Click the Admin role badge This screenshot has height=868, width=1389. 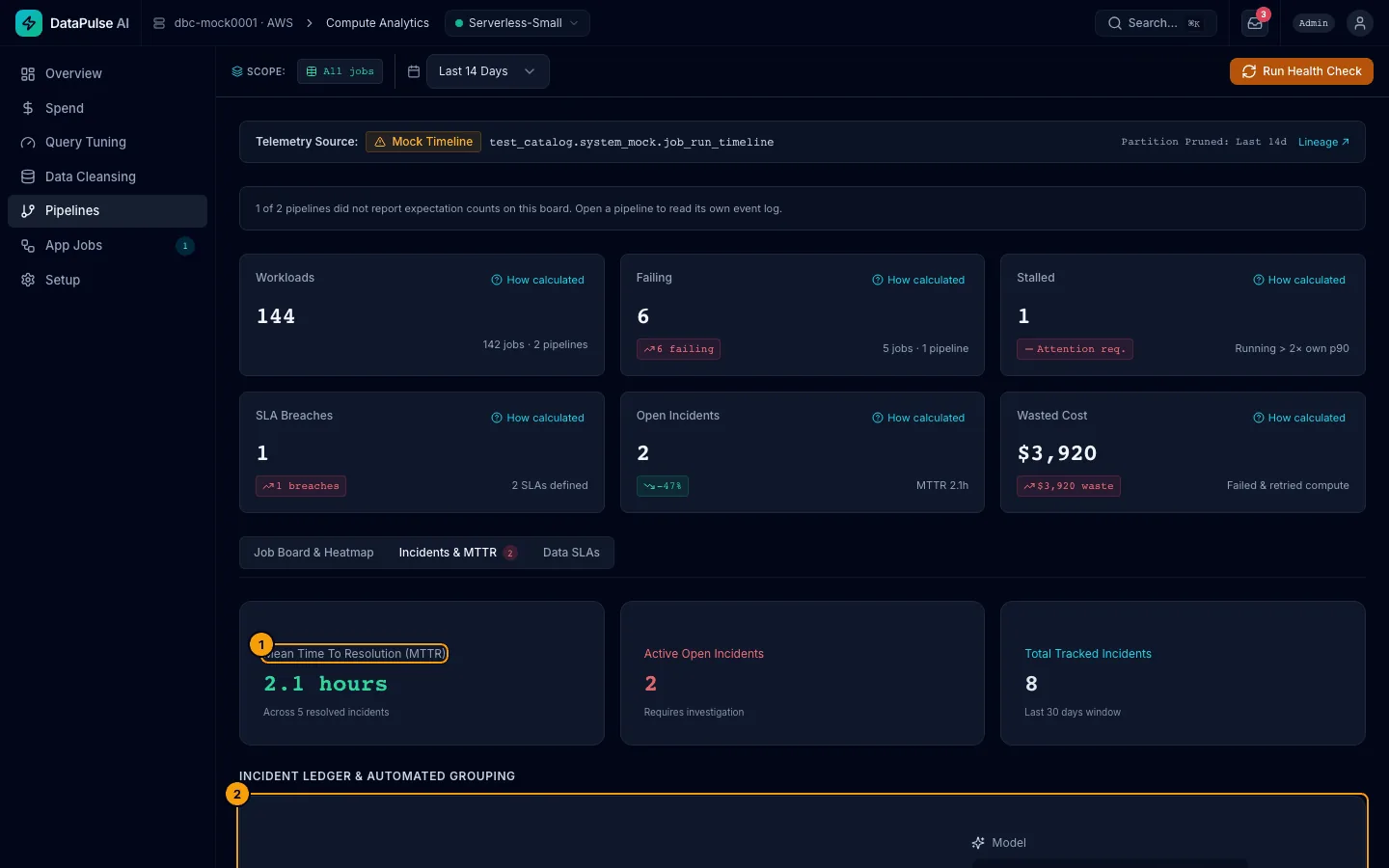pyautogui.click(x=1314, y=23)
